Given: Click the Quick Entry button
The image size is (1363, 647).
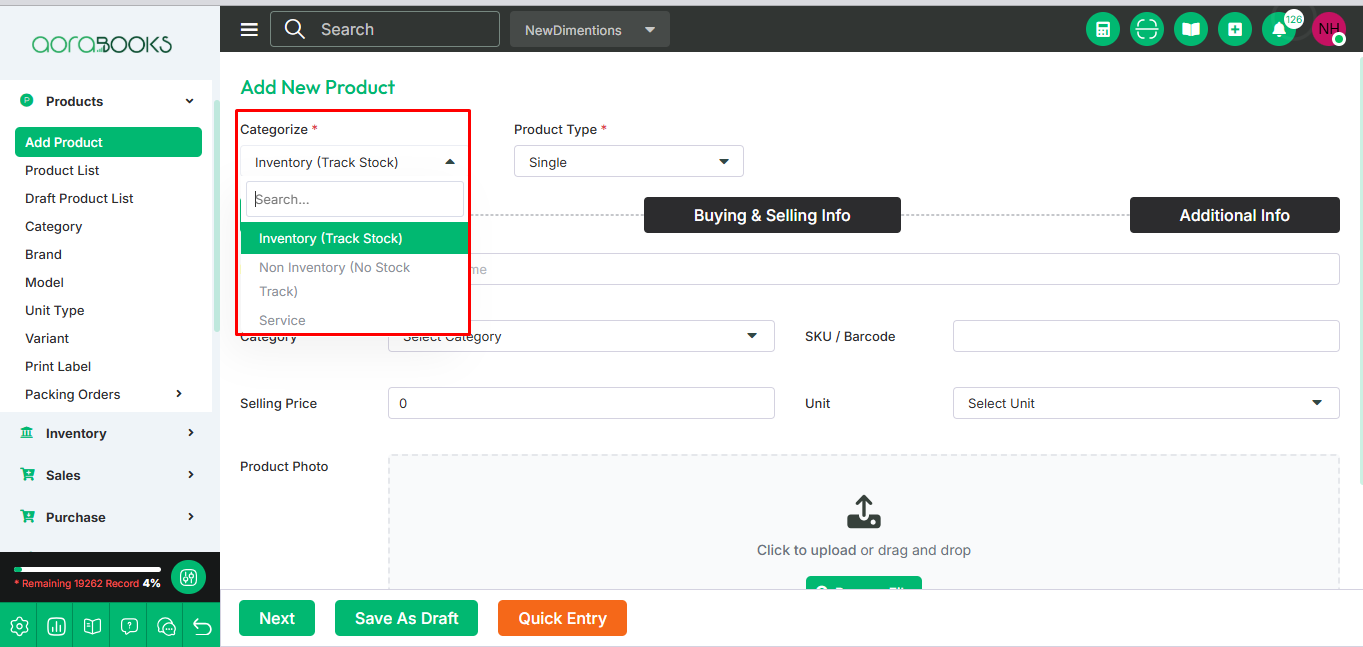Looking at the screenshot, I should click(562, 618).
